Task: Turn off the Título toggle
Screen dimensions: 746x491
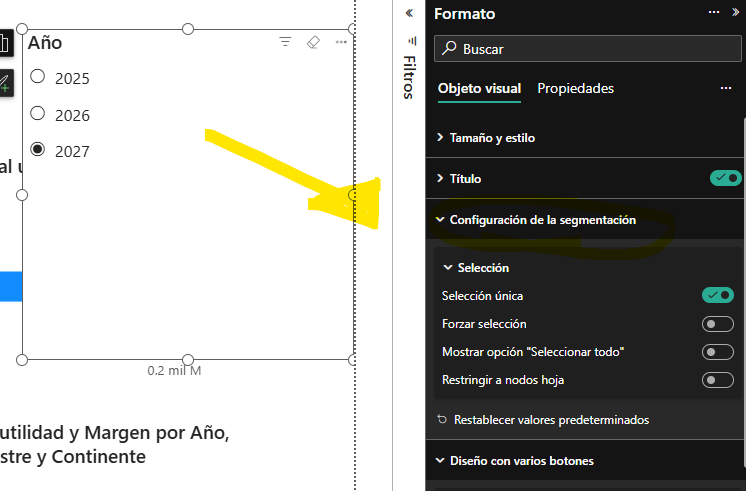Action: [x=725, y=178]
